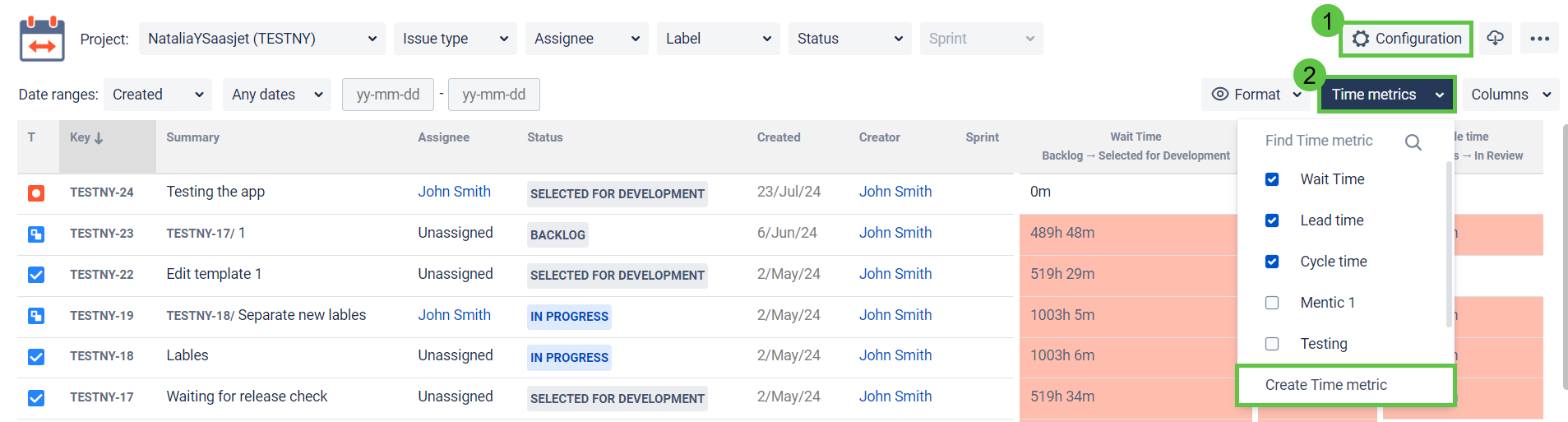The width and height of the screenshot is (1568, 422).
Task: Click the cloud export icon
Action: coord(1495,39)
